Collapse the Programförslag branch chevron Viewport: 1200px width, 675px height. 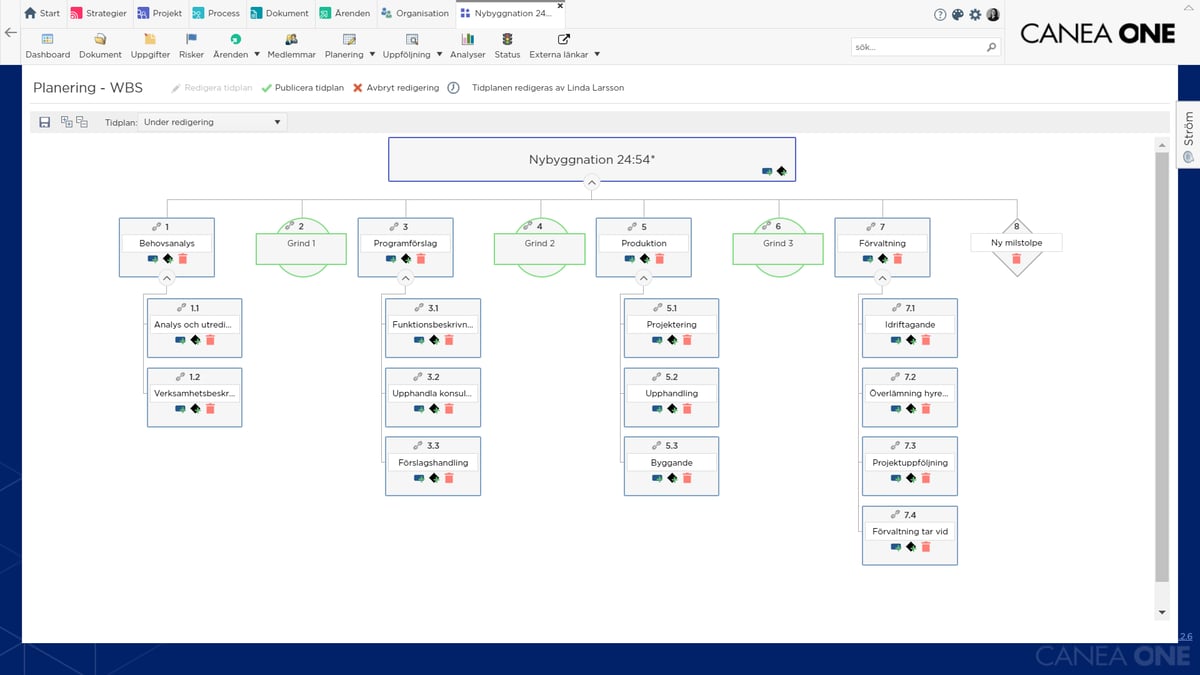point(405,277)
